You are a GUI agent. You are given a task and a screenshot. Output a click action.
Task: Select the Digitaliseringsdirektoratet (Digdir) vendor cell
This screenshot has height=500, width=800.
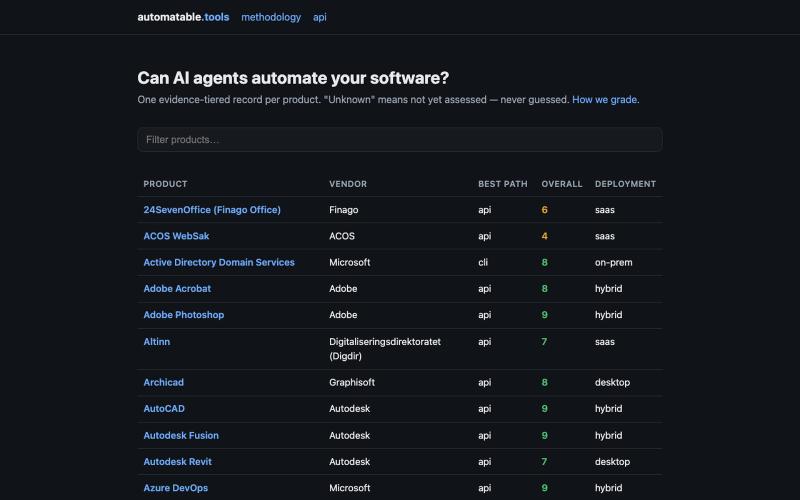click(x=385, y=348)
